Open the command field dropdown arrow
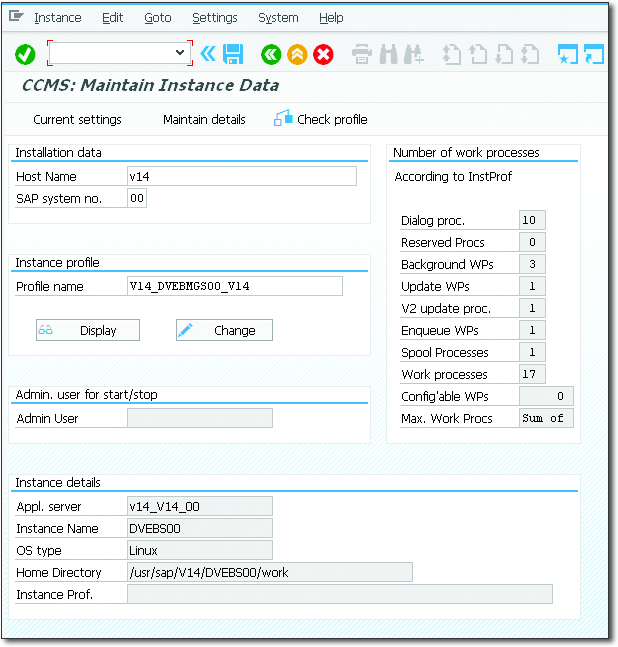Image resolution: width=618 pixels, height=647 pixels. pos(180,52)
